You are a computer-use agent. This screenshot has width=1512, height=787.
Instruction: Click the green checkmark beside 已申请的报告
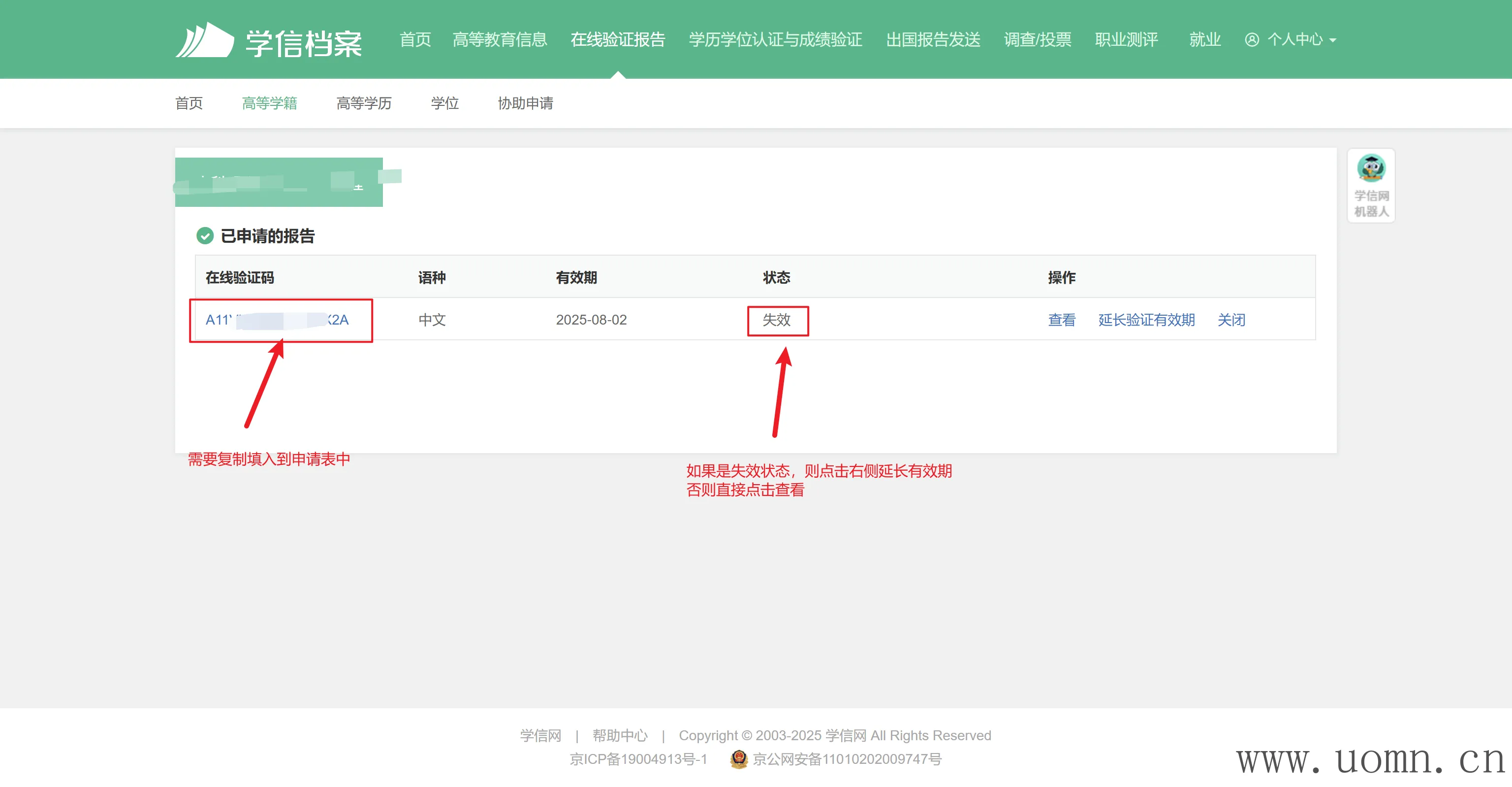[x=205, y=236]
